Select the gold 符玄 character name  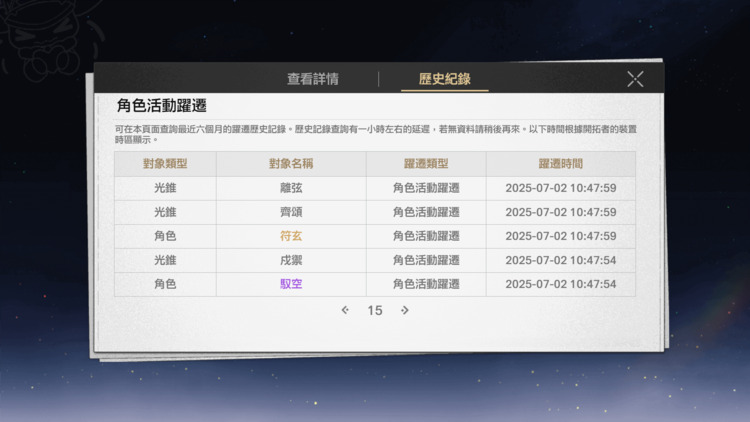(291, 236)
